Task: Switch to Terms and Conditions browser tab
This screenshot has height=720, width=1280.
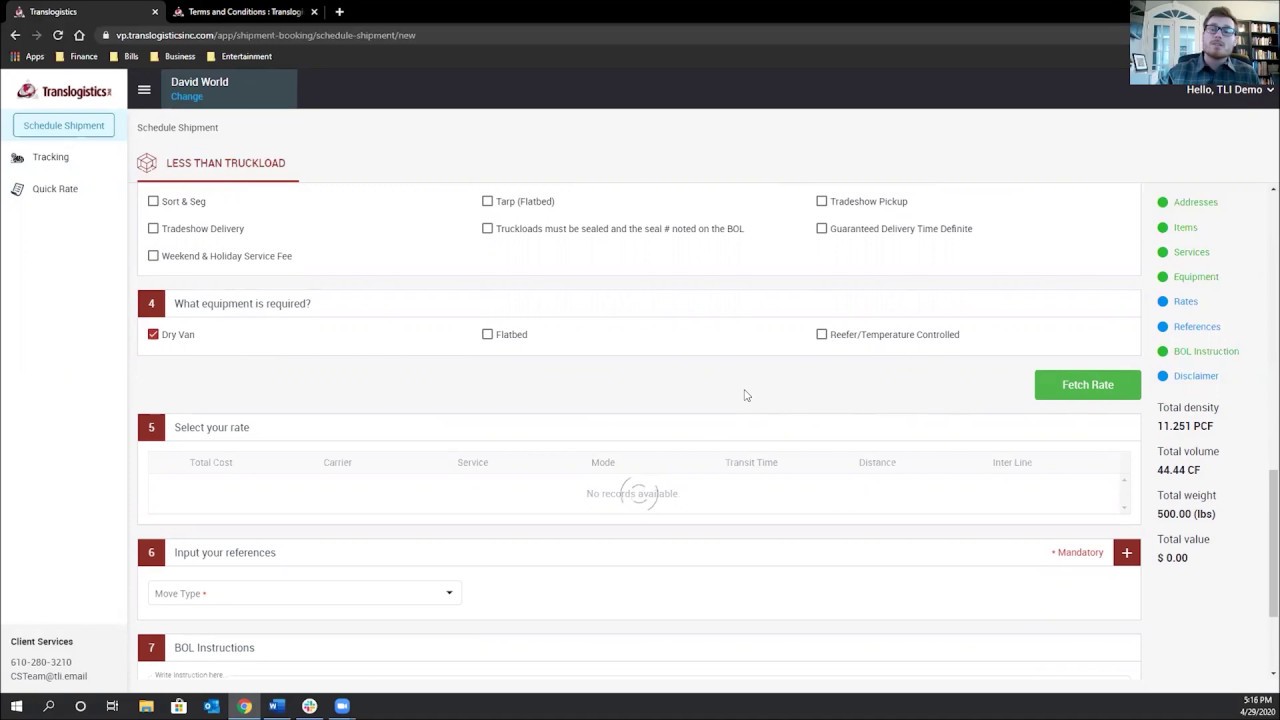Action: point(245,12)
